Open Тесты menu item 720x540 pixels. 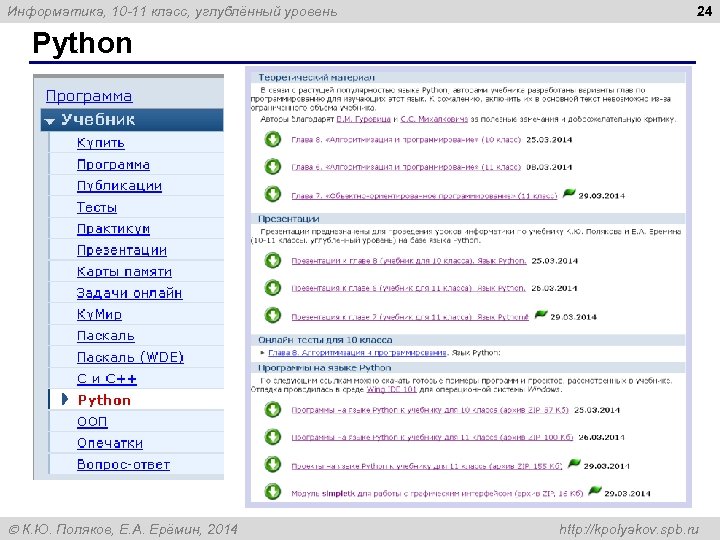pos(97,208)
